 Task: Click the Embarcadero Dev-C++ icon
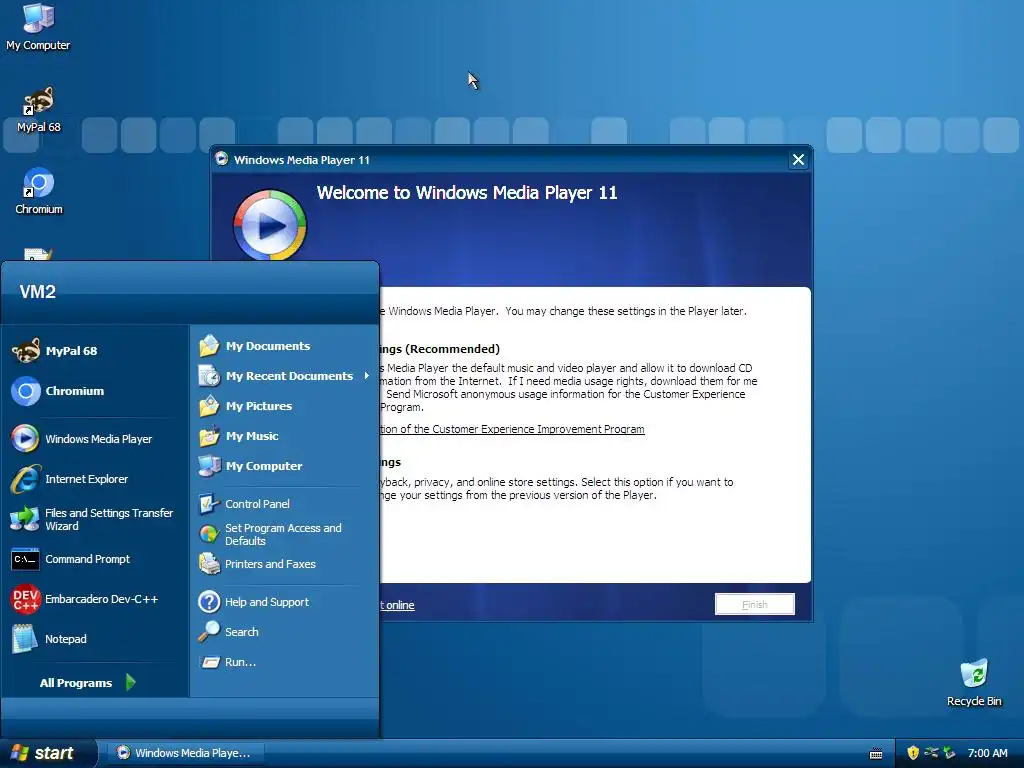point(25,599)
